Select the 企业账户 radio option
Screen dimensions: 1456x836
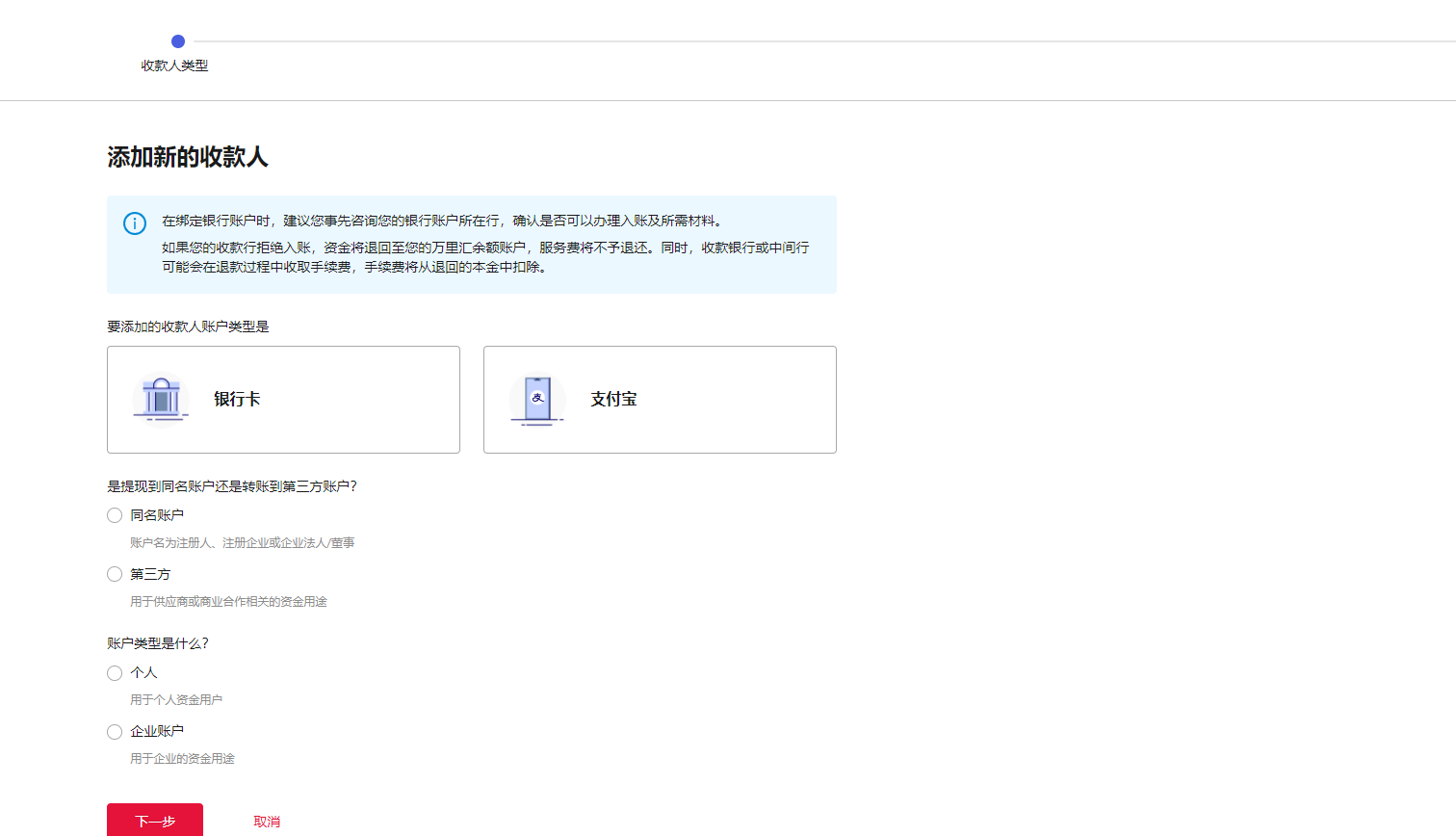click(114, 732)
